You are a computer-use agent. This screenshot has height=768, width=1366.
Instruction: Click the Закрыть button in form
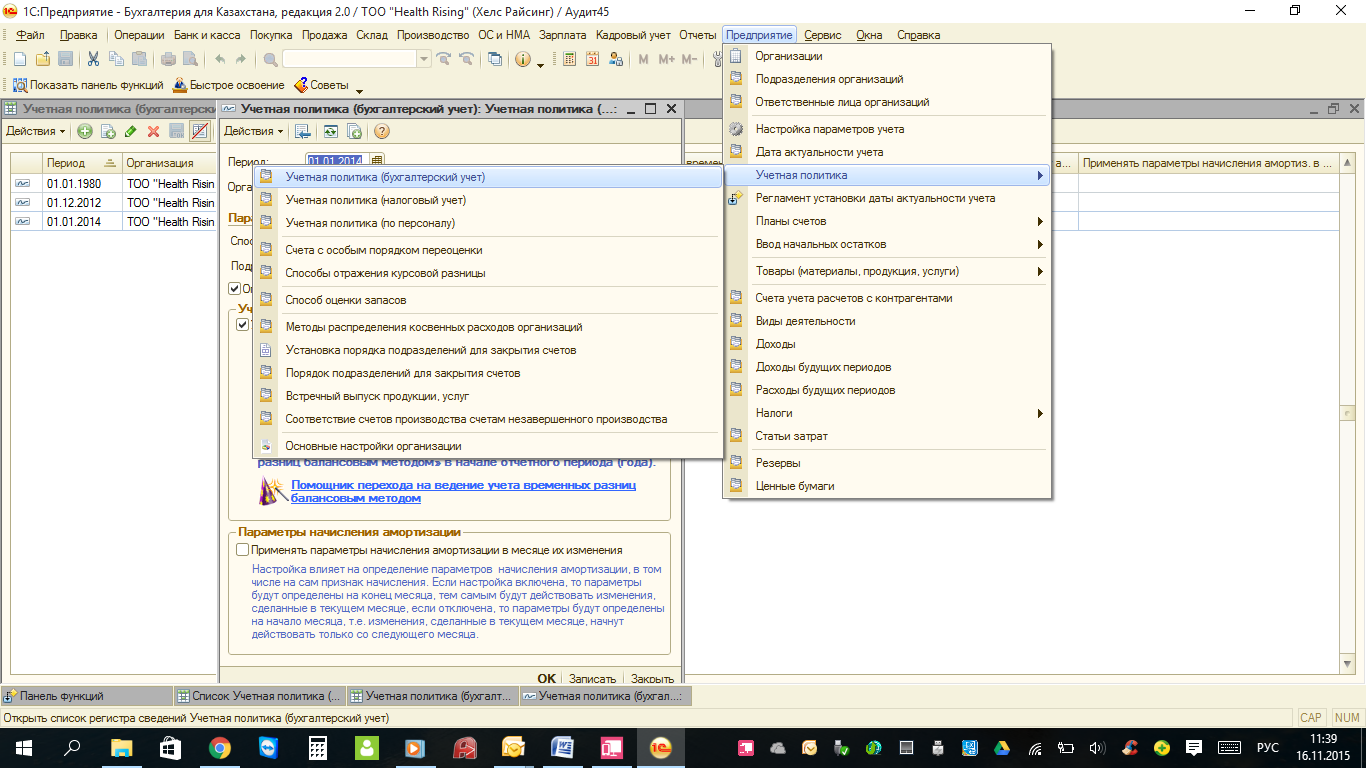pos(652,679)
